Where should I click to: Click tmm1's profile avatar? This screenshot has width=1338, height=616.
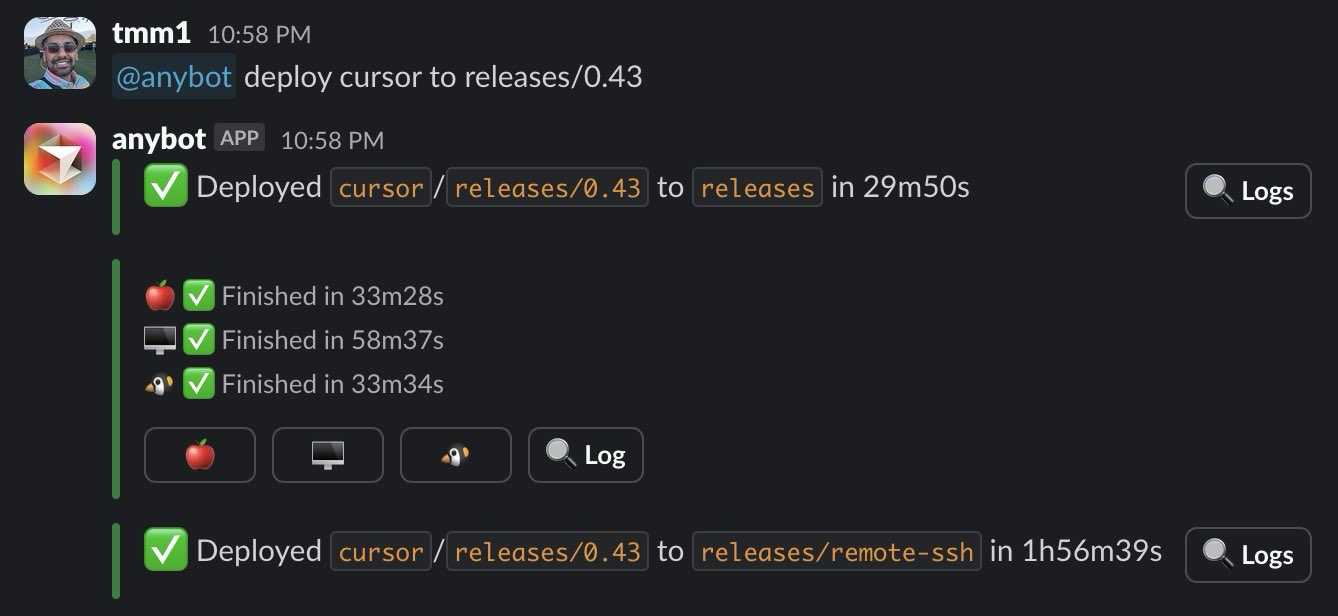pos(60,53)
